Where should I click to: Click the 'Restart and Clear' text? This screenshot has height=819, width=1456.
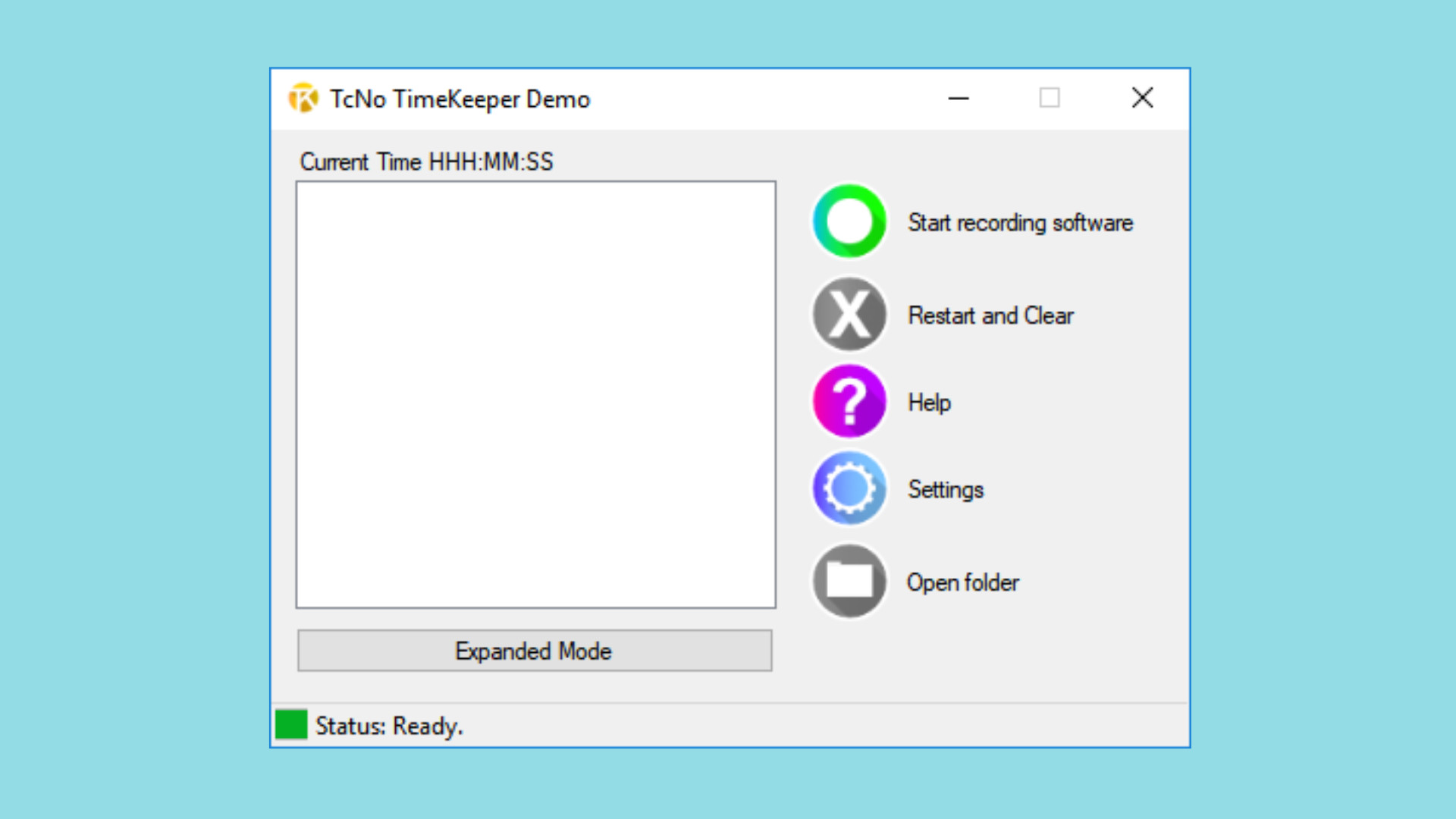coord(990,315)
